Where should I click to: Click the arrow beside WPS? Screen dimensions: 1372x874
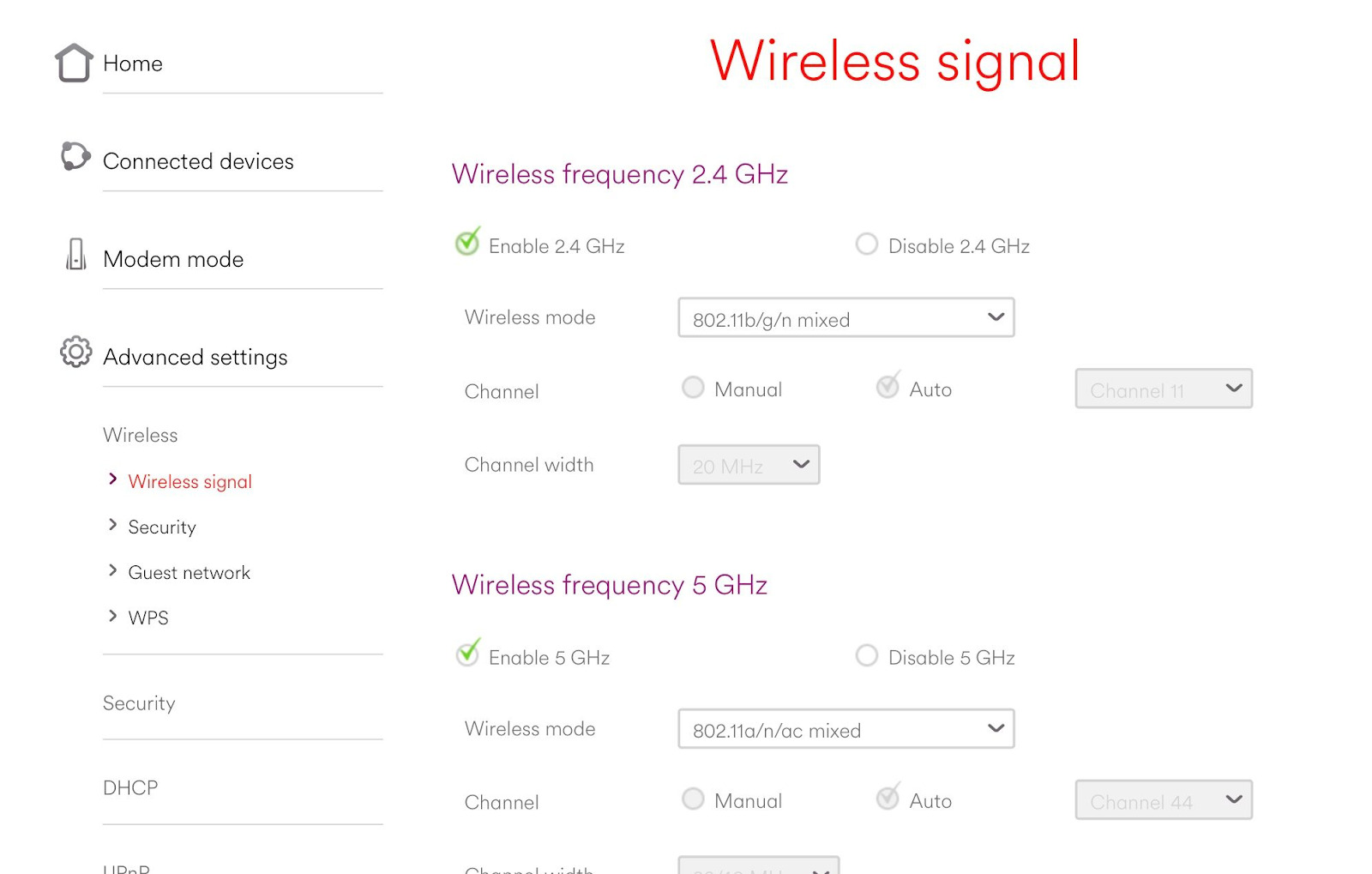click(x=112, y=616)
